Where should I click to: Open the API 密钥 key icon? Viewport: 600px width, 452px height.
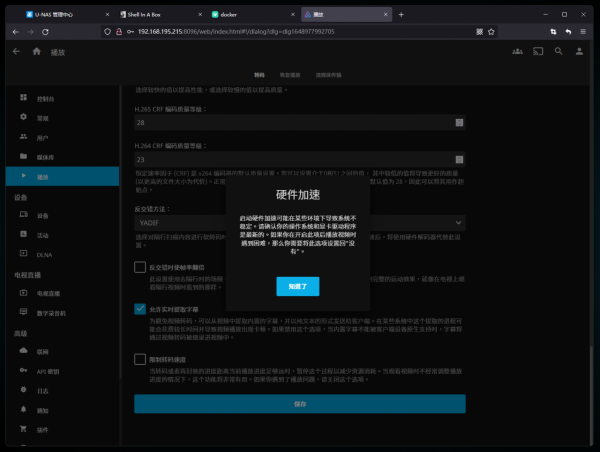coord(23,370)
